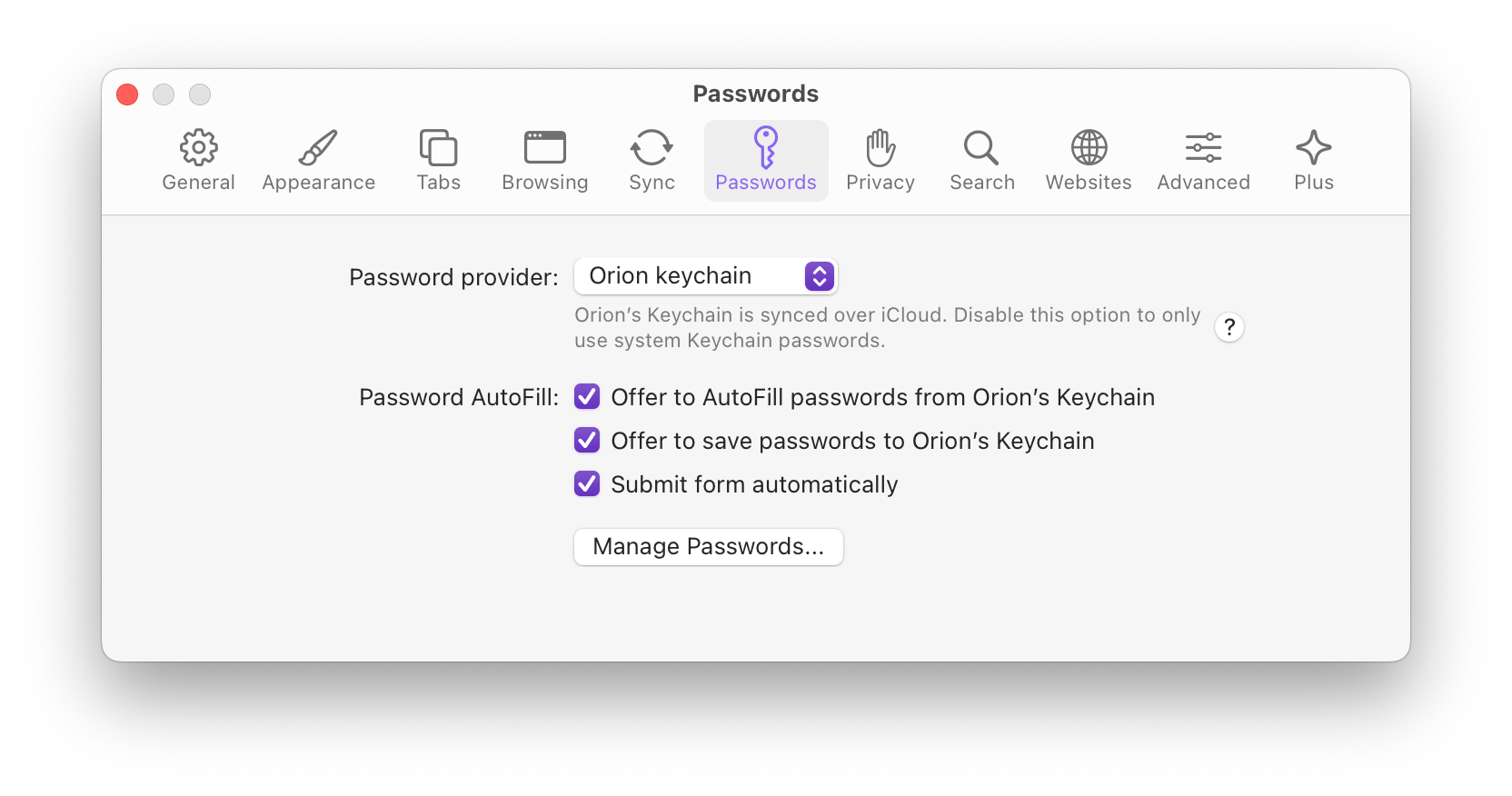Expand the Password provider dropdown

(705, 276)
